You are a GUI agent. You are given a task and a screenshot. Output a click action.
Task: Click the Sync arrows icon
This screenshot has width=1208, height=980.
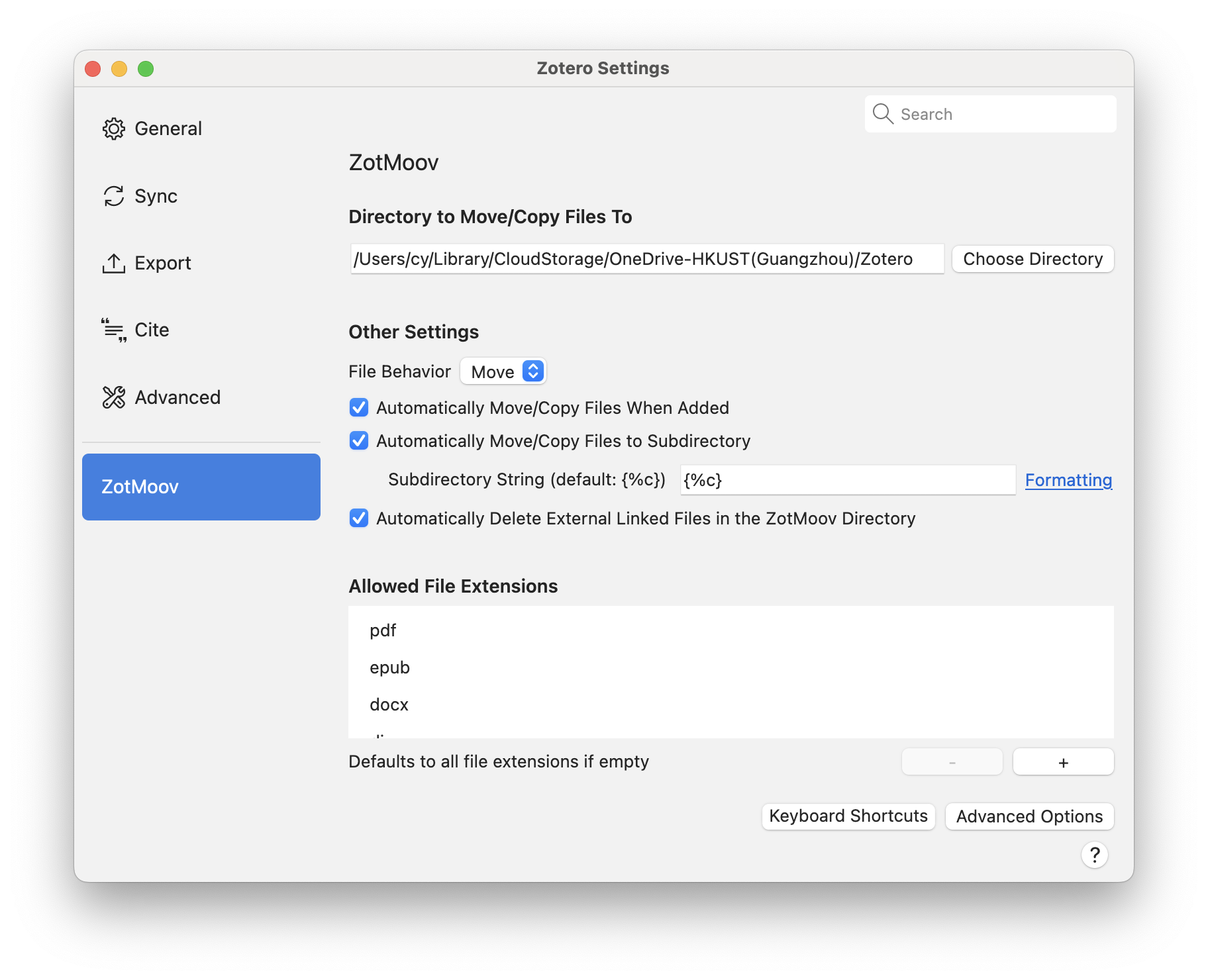[x=113, y=196]
